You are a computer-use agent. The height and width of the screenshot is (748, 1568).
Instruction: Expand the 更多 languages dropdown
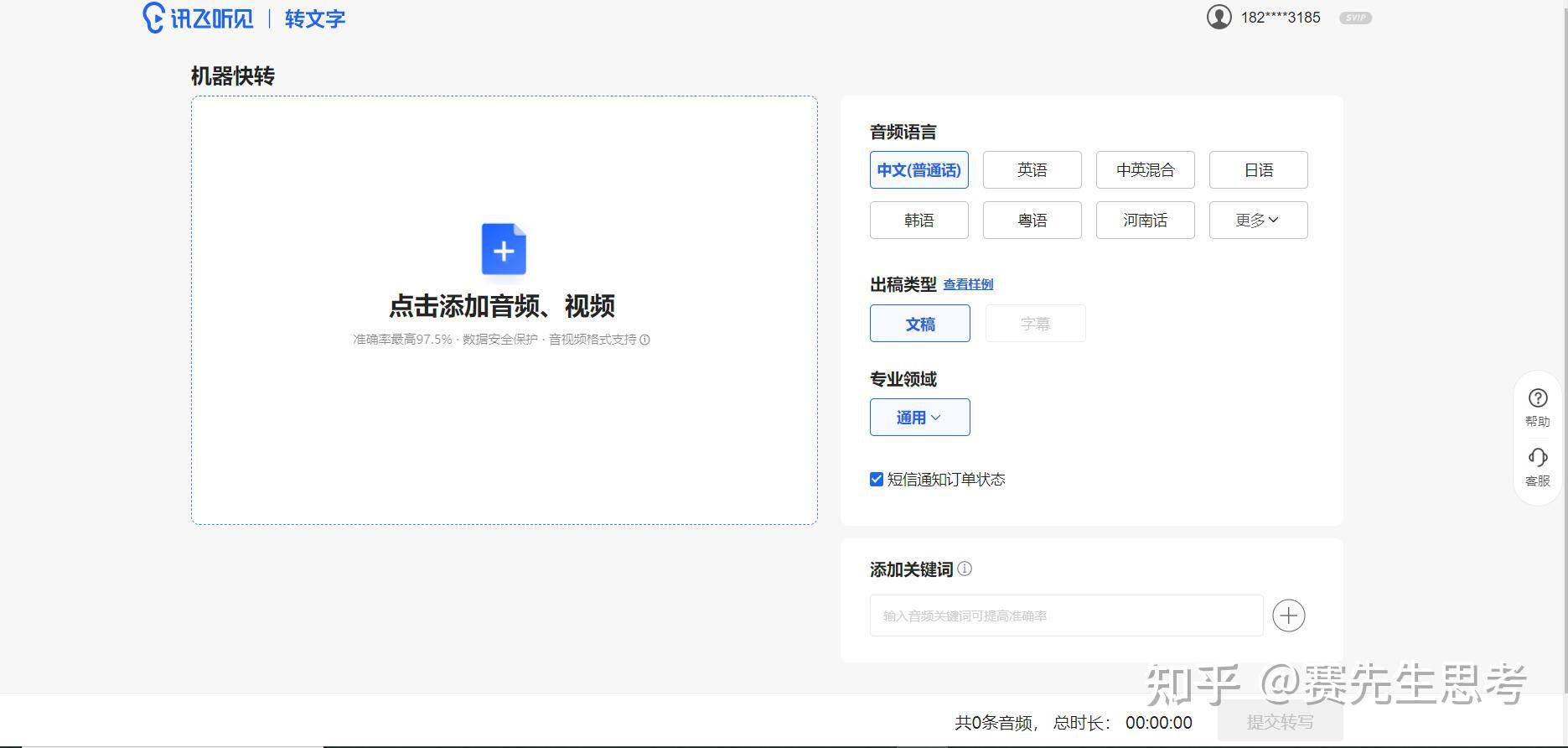tap(1259, 221)
